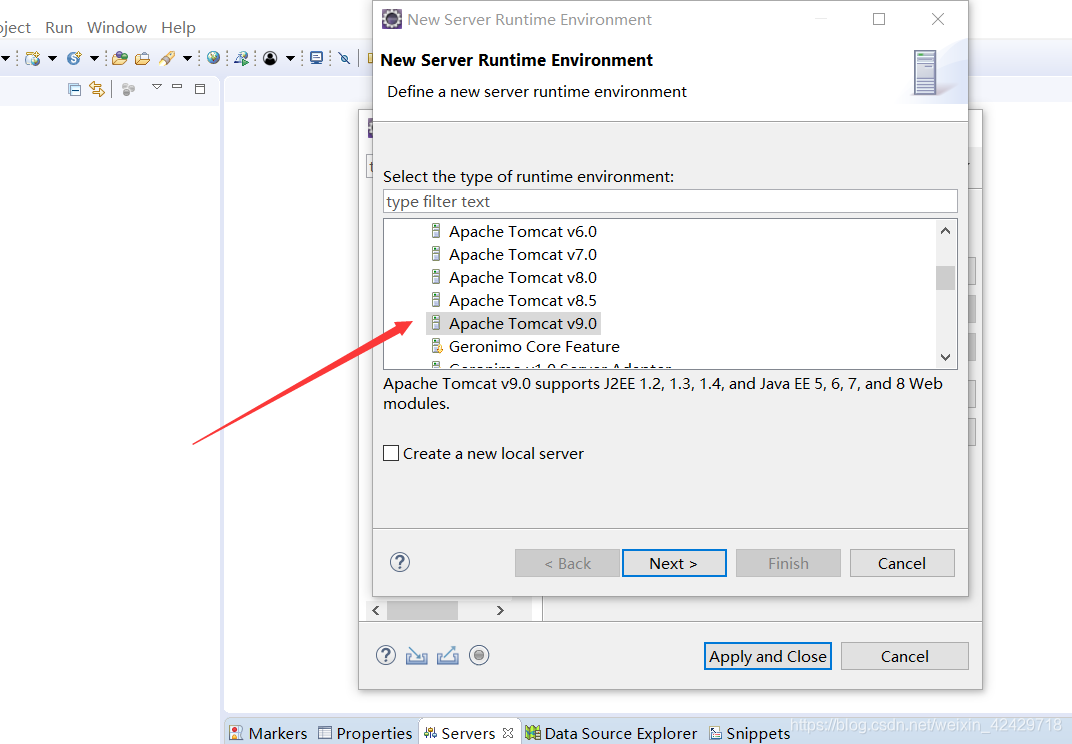
Task: Minimize the left explorer panel
Action: point(177,87)
